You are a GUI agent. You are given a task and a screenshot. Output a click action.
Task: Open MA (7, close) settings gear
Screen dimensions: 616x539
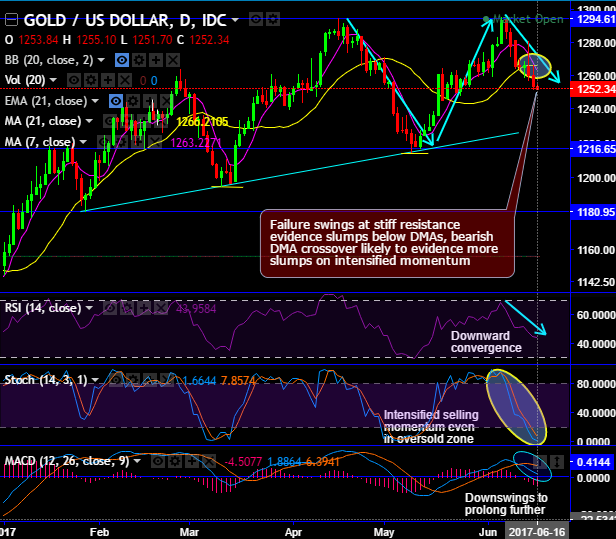click(121, 141)
